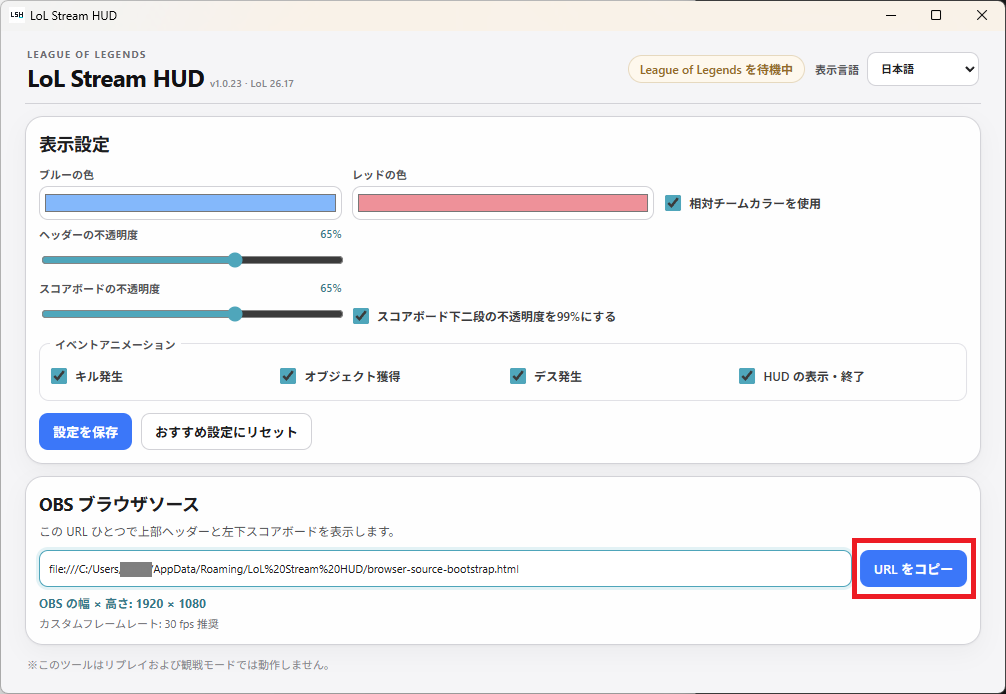Screen dimensions: 1006x694
Task: Click the LSH app icon in title bar
Action: tap(17, 15)
